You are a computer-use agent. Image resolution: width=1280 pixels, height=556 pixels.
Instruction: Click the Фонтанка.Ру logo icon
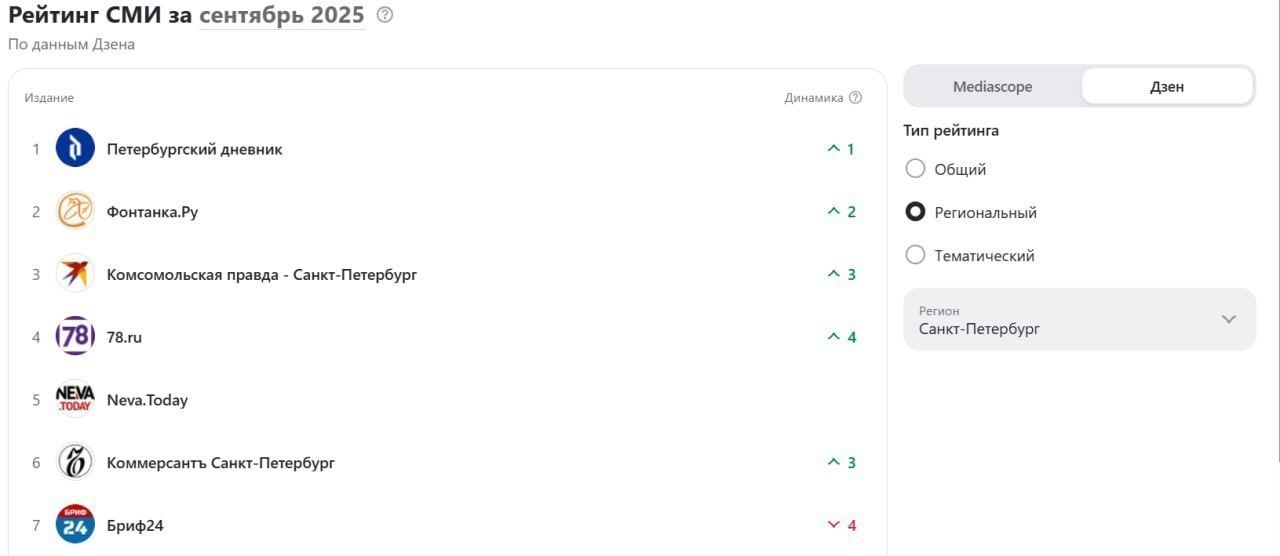pyautogui.click(x=75, y=212)
